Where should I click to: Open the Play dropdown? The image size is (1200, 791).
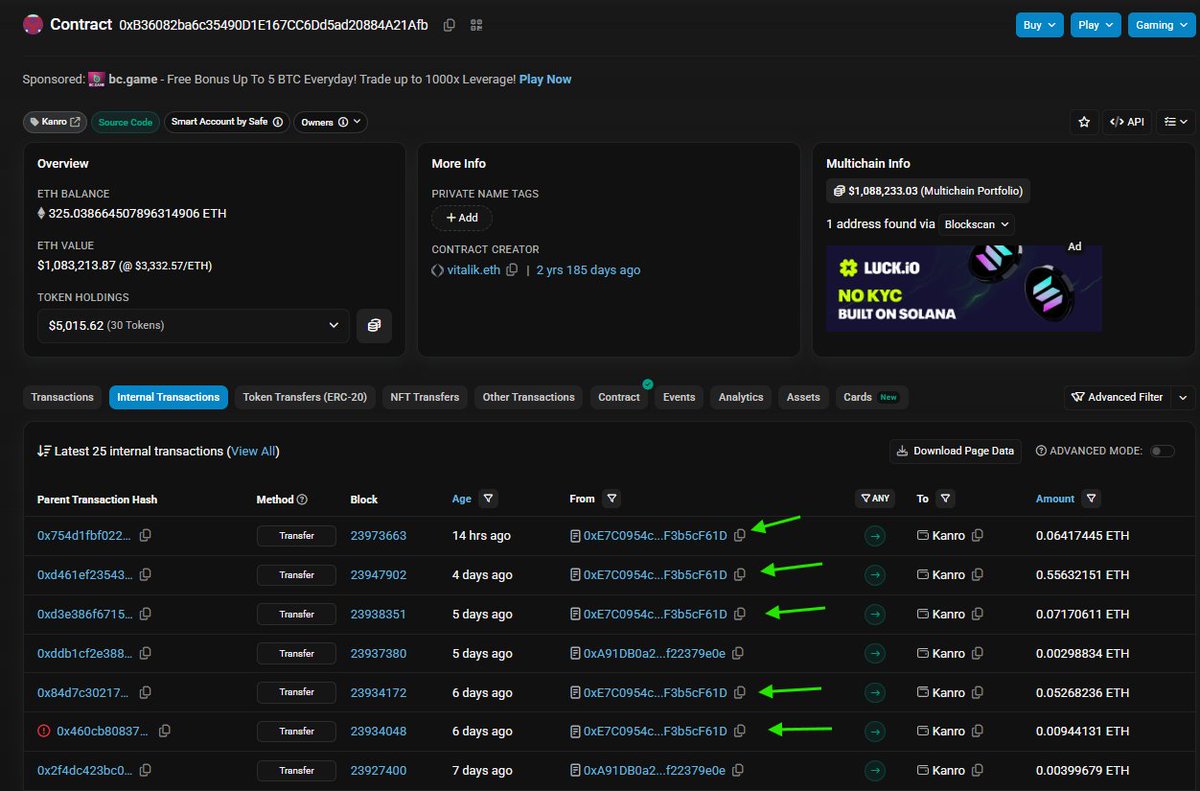1096,25
